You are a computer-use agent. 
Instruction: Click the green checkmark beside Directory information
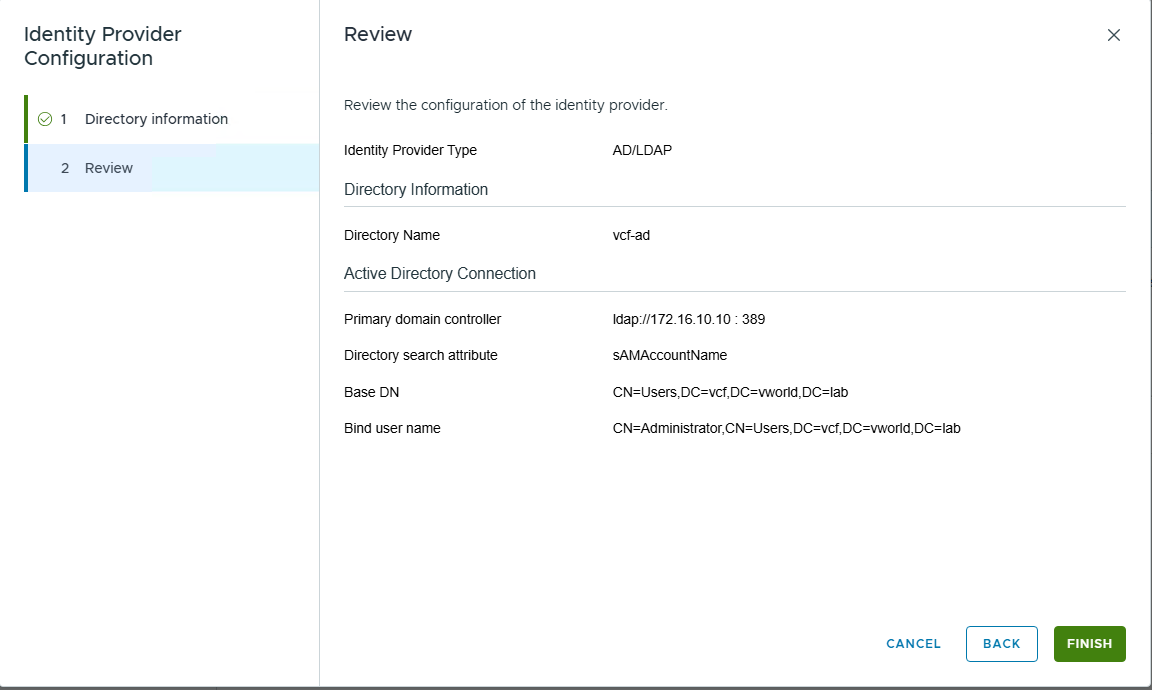pos(44,119)
